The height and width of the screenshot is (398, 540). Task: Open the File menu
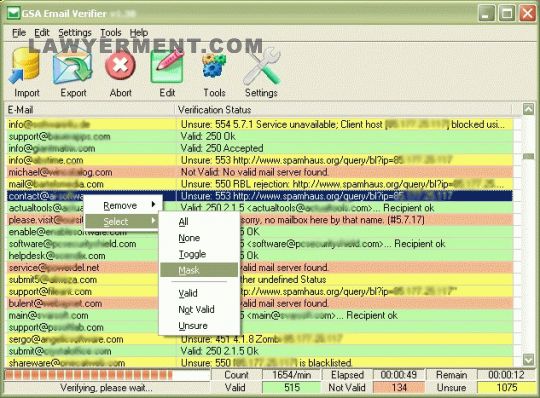19,33
